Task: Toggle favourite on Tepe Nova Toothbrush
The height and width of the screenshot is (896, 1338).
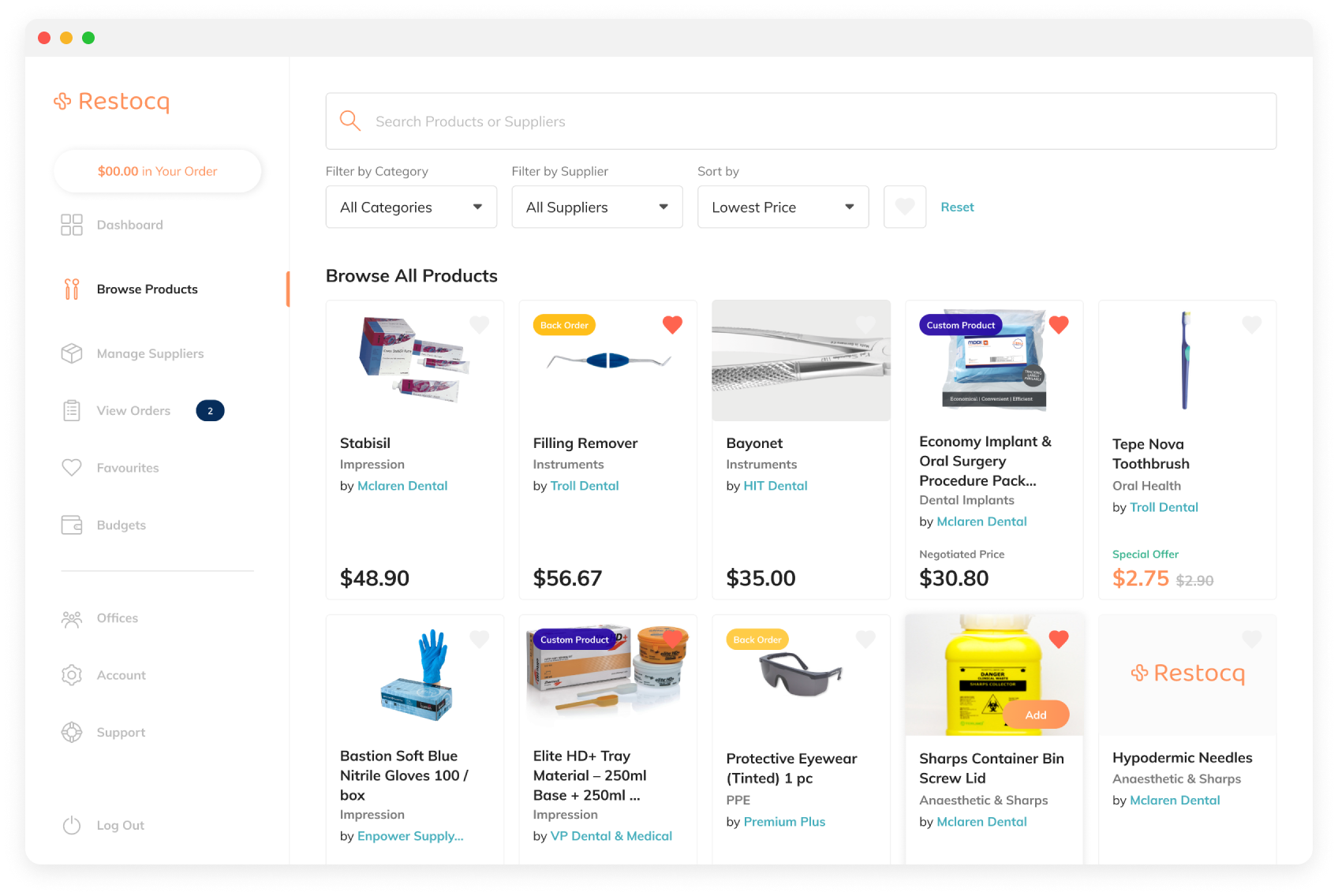Action: [1251, 324]
